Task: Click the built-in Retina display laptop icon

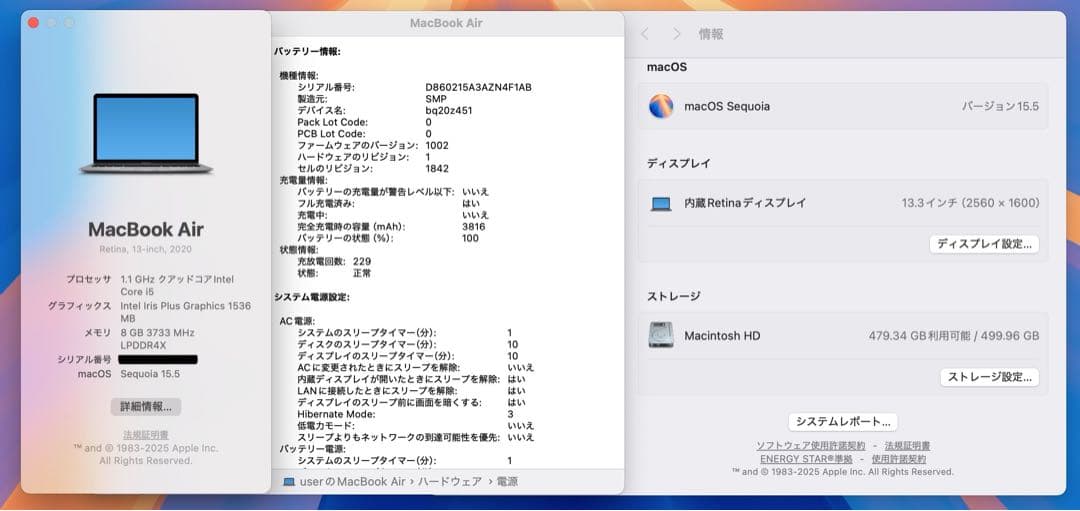Action: (661, 204)
